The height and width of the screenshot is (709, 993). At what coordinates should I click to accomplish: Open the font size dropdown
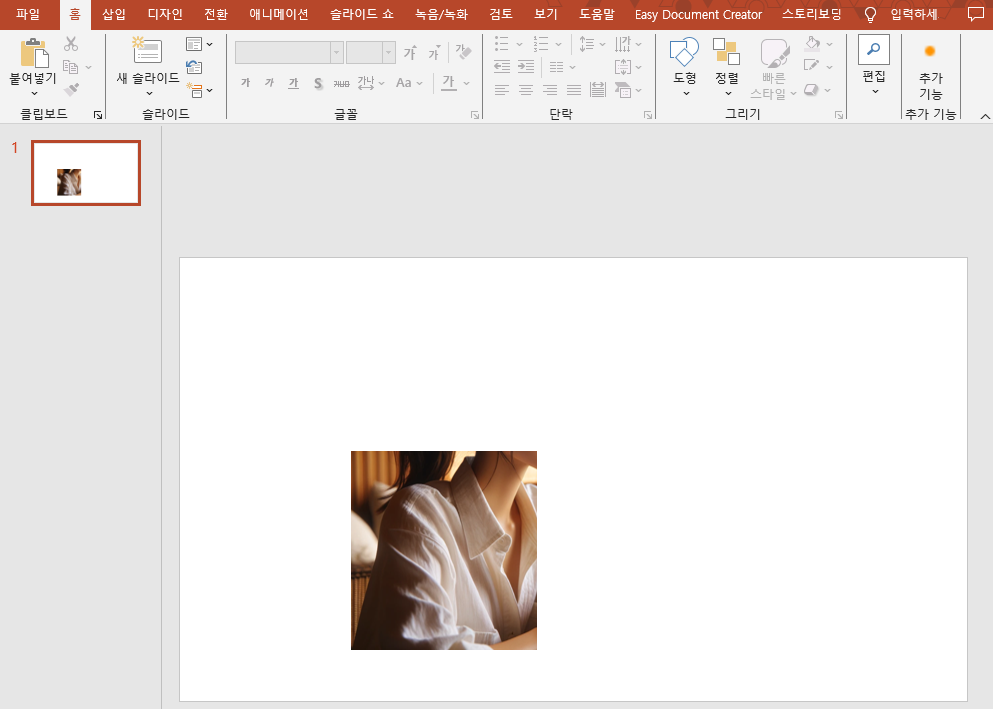click(388, 53)
